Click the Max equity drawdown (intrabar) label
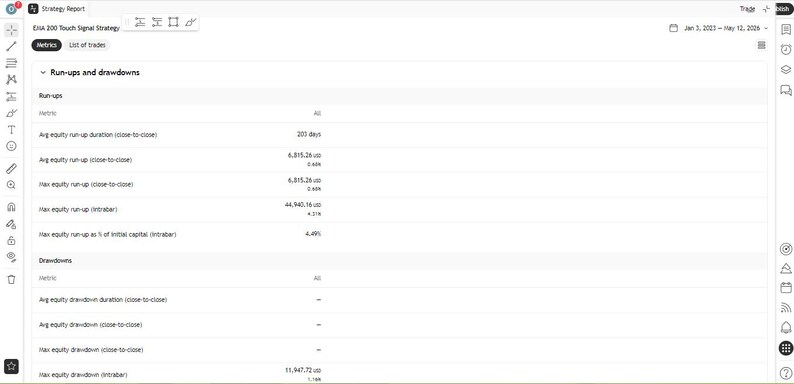This screenshot has height=384, width=794. pos(83,375)
